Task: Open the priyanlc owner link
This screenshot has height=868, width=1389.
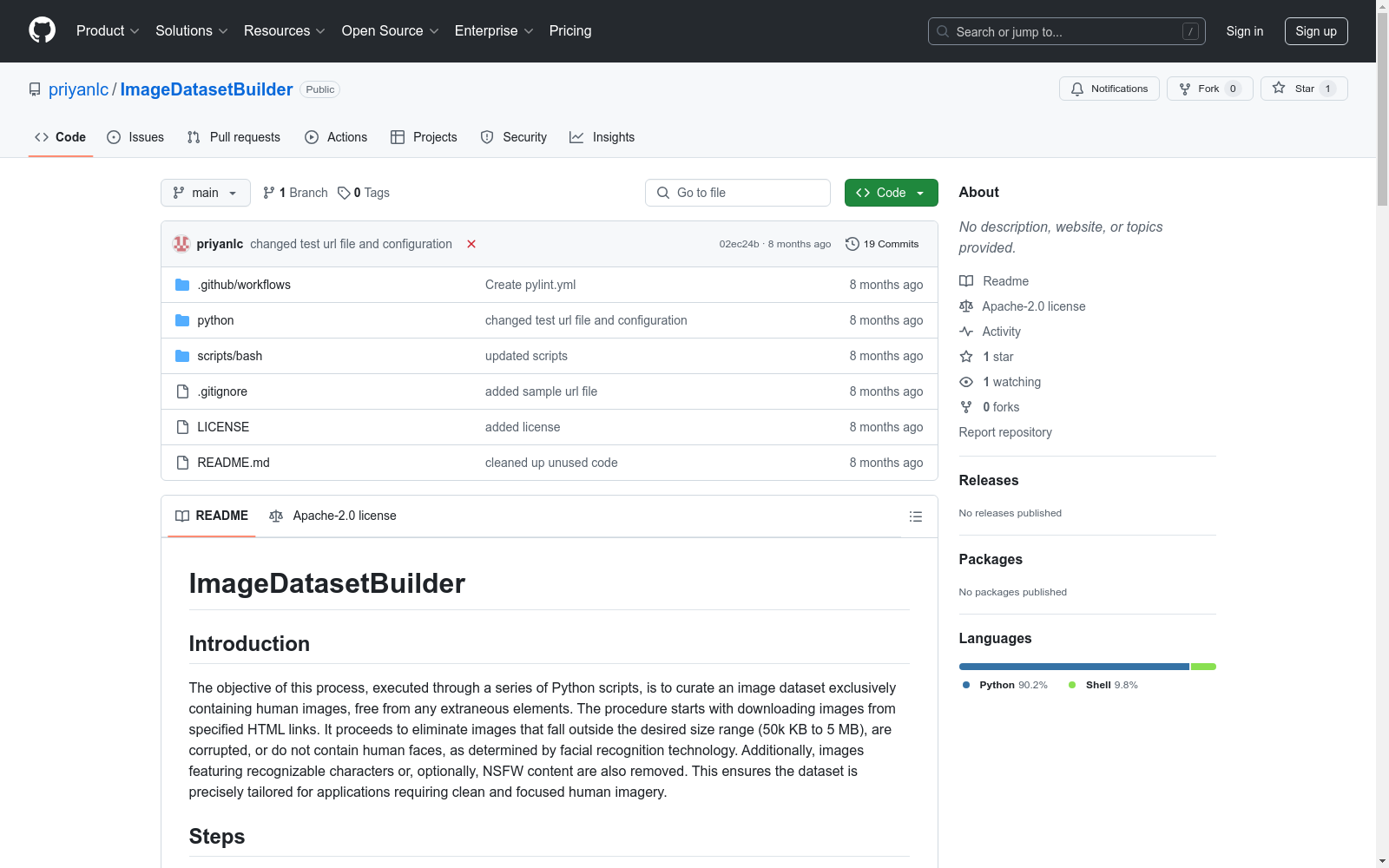Action: (79, 89)
